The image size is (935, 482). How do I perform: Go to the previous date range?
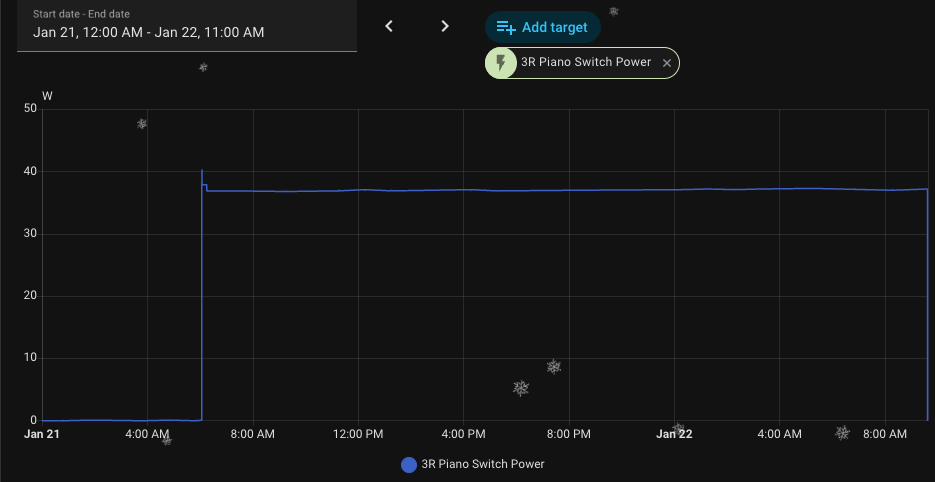(389, 26)
